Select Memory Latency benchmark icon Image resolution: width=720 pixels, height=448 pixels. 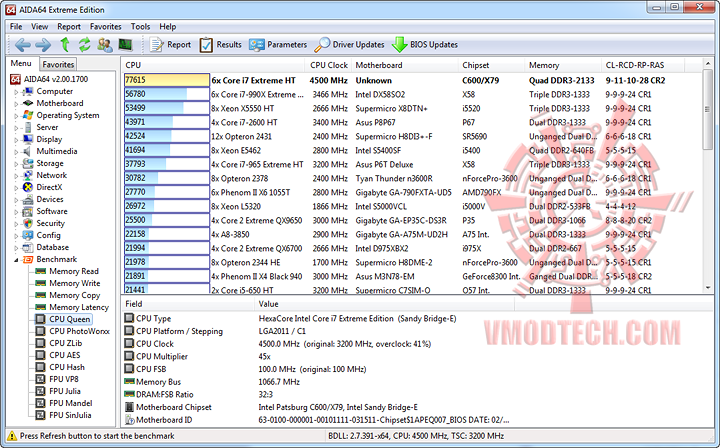pos(41,307)
